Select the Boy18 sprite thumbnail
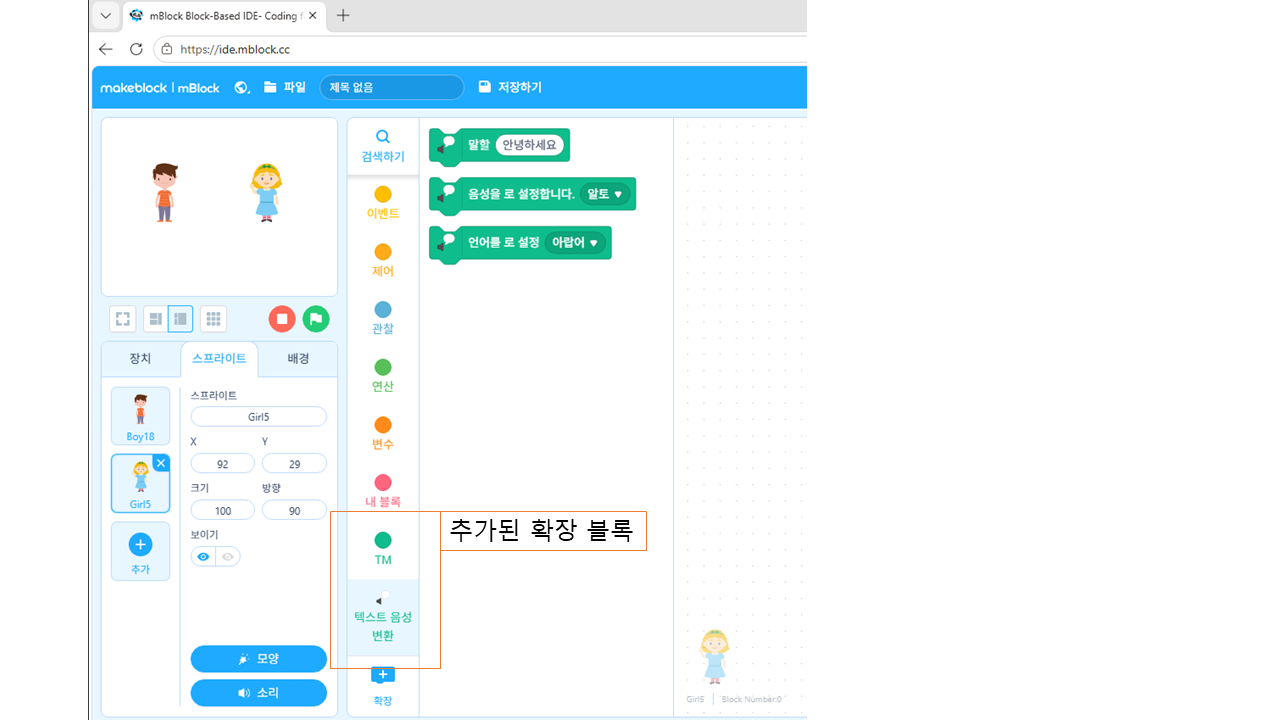Viewport: 1280px width, 720px height. 141,416
